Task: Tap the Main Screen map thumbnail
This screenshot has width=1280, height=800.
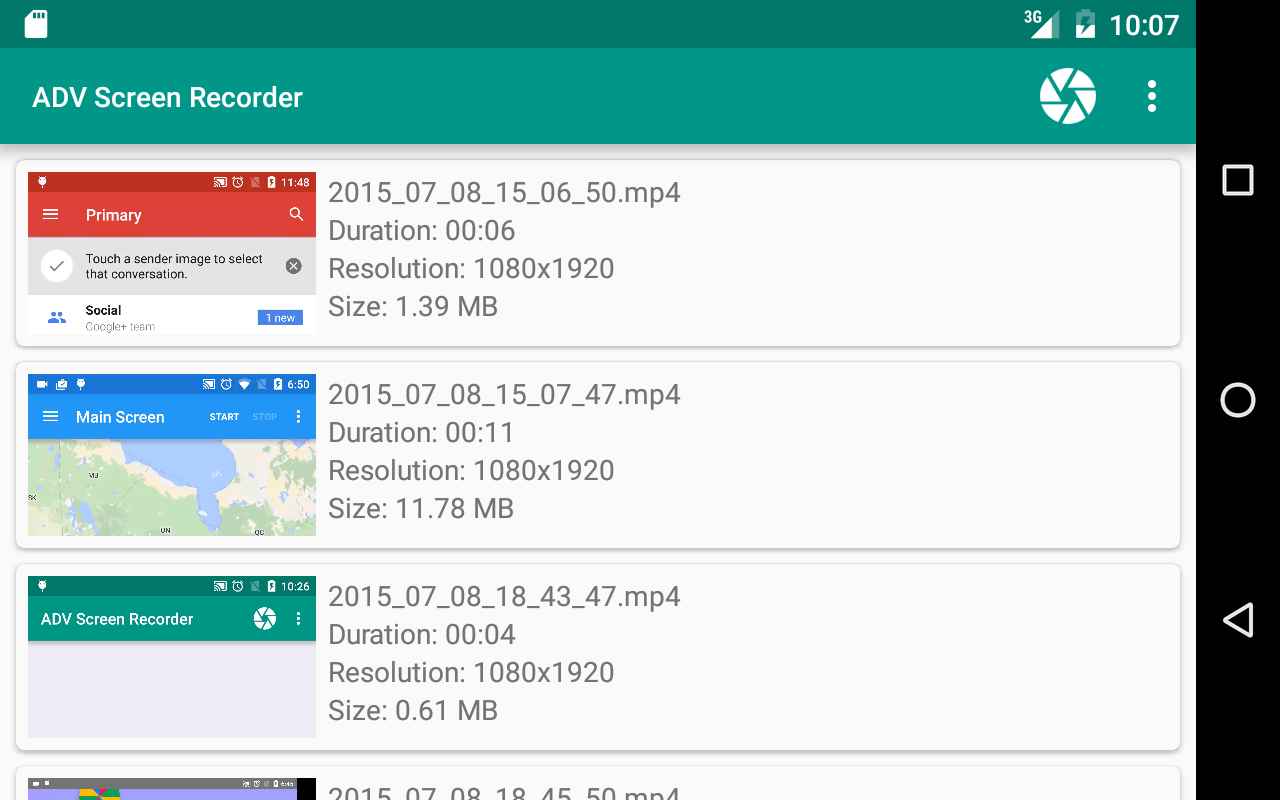Action: pos(171,454)
